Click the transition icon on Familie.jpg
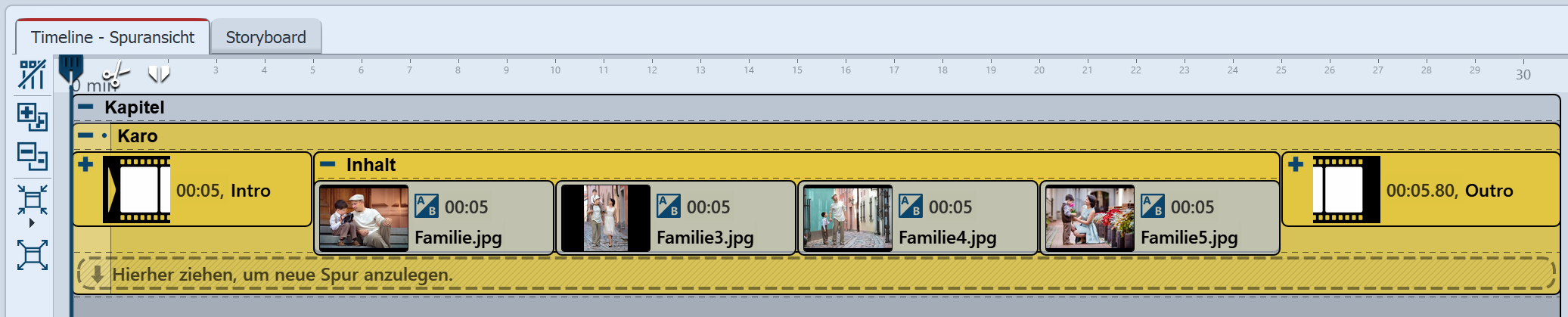The height and width of the screenshot is (317, 1568). click(x=427, y=206)
